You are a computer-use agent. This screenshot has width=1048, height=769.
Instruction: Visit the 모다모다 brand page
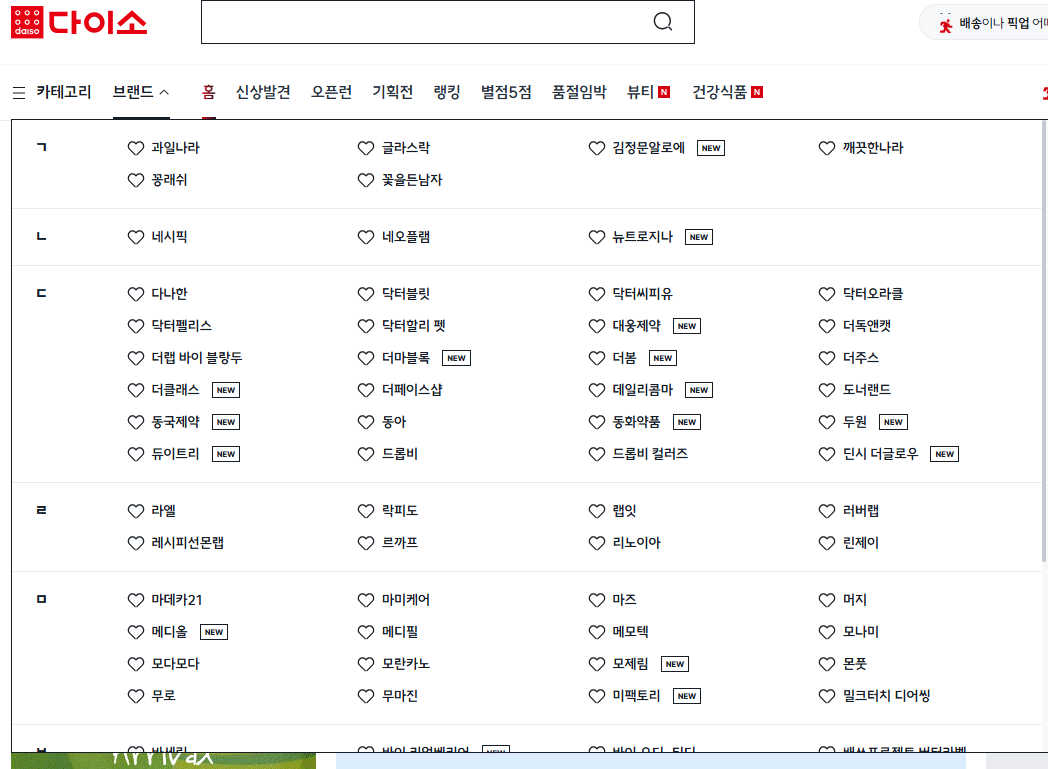click(x=176, y=664)
